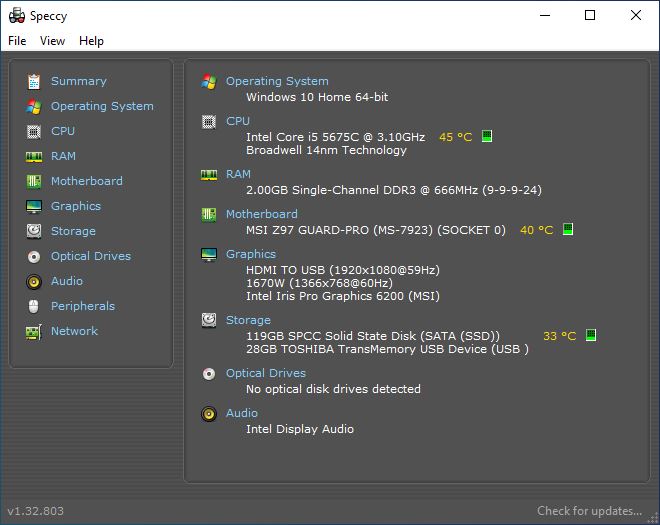660x525 pixels.
Task: Click Intel Iris Pro Graphics 6200 line
Action: tap(343, 296)
